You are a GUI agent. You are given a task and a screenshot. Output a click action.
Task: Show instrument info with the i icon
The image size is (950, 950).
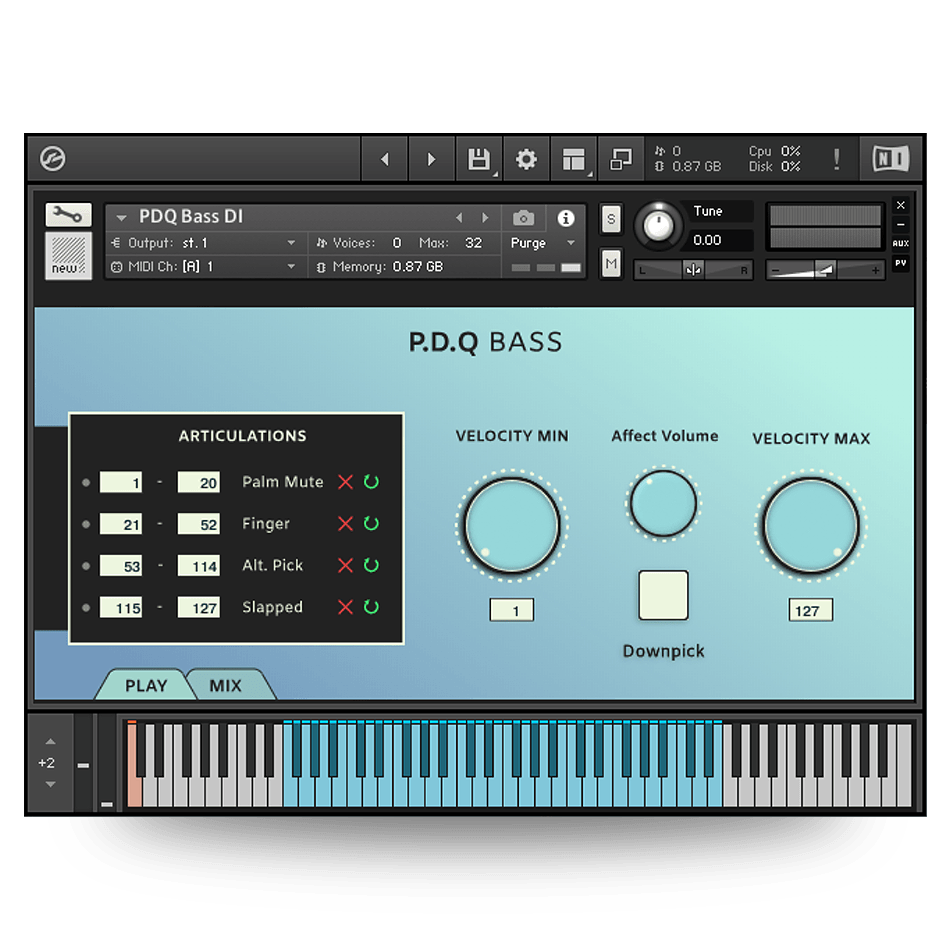click(x=566, y=218)
